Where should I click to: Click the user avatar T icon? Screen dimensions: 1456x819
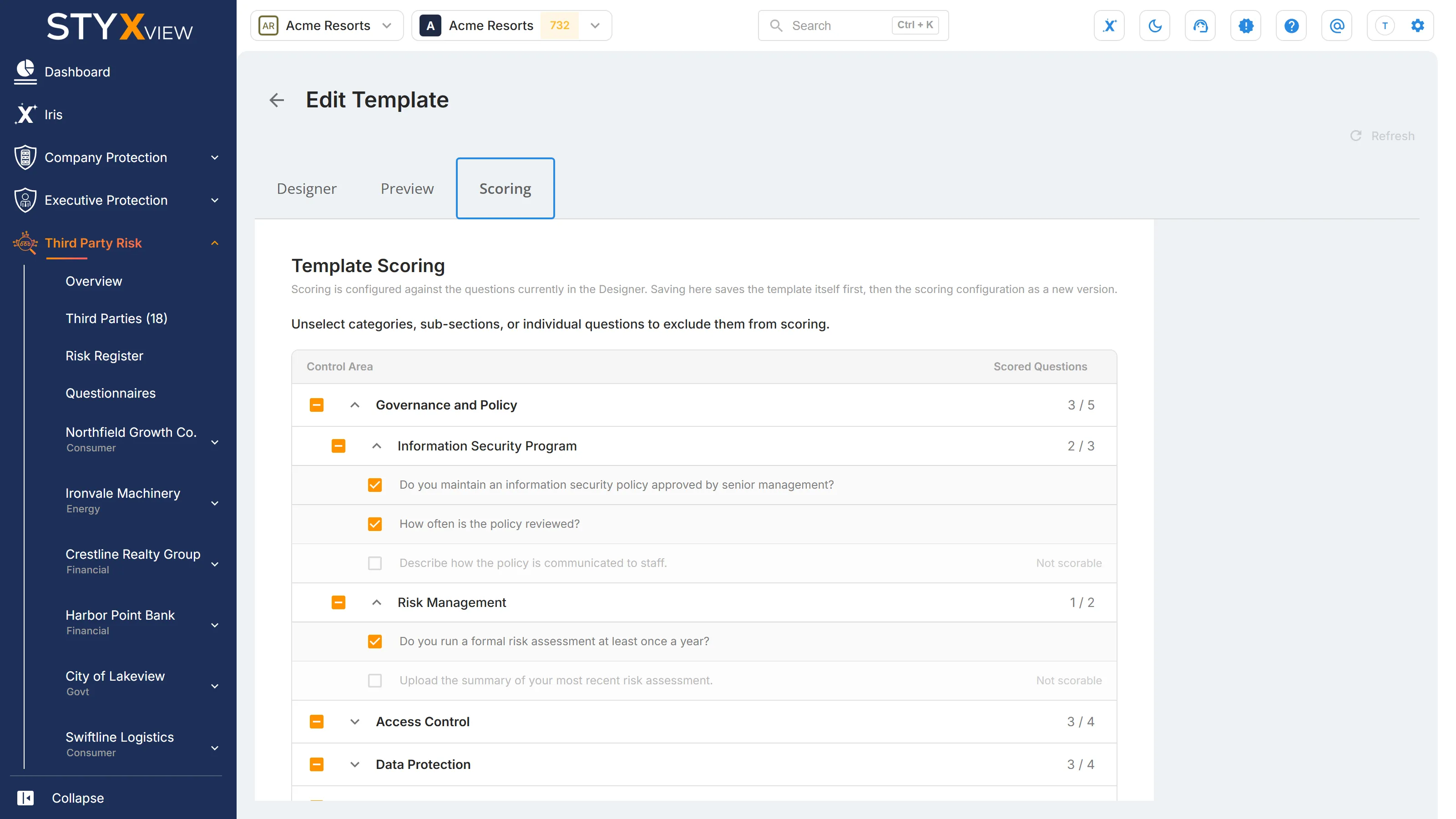(x=1384, y=25)
